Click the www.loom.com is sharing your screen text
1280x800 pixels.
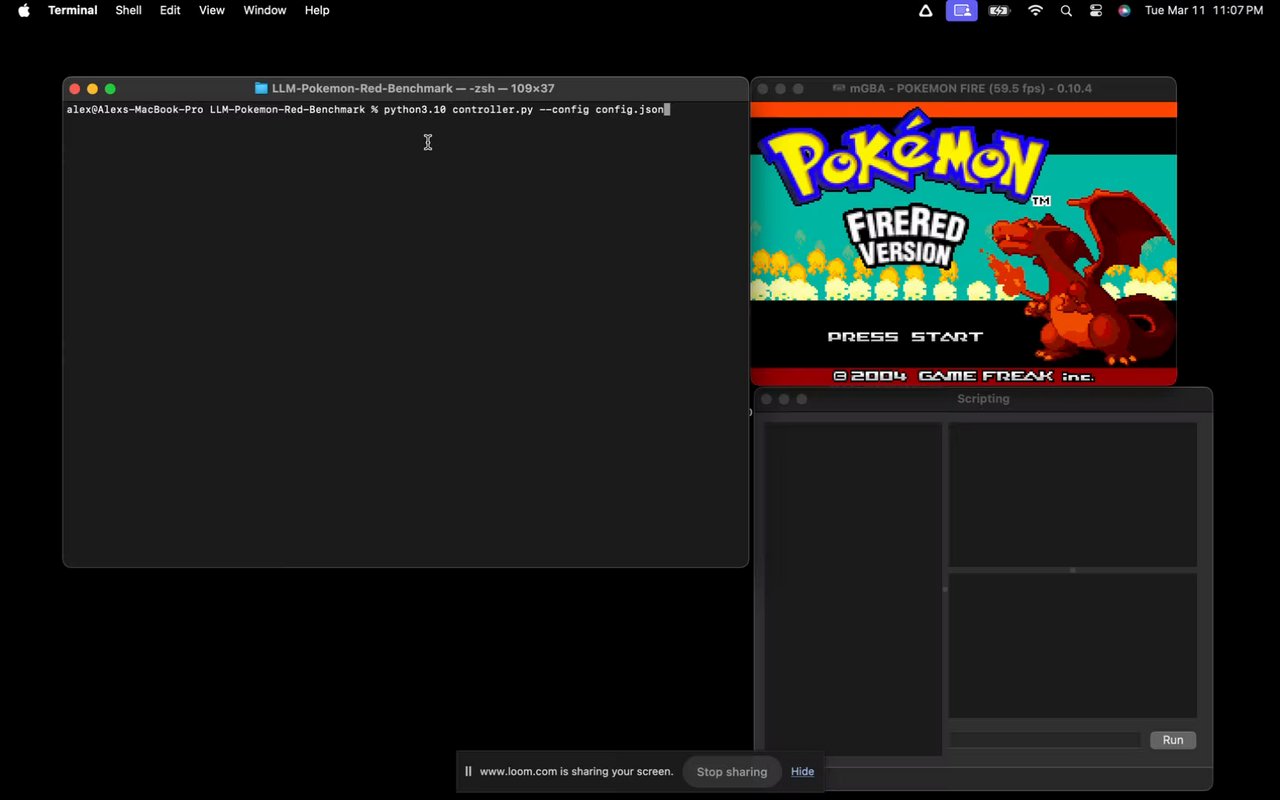[x=577, y=772]
